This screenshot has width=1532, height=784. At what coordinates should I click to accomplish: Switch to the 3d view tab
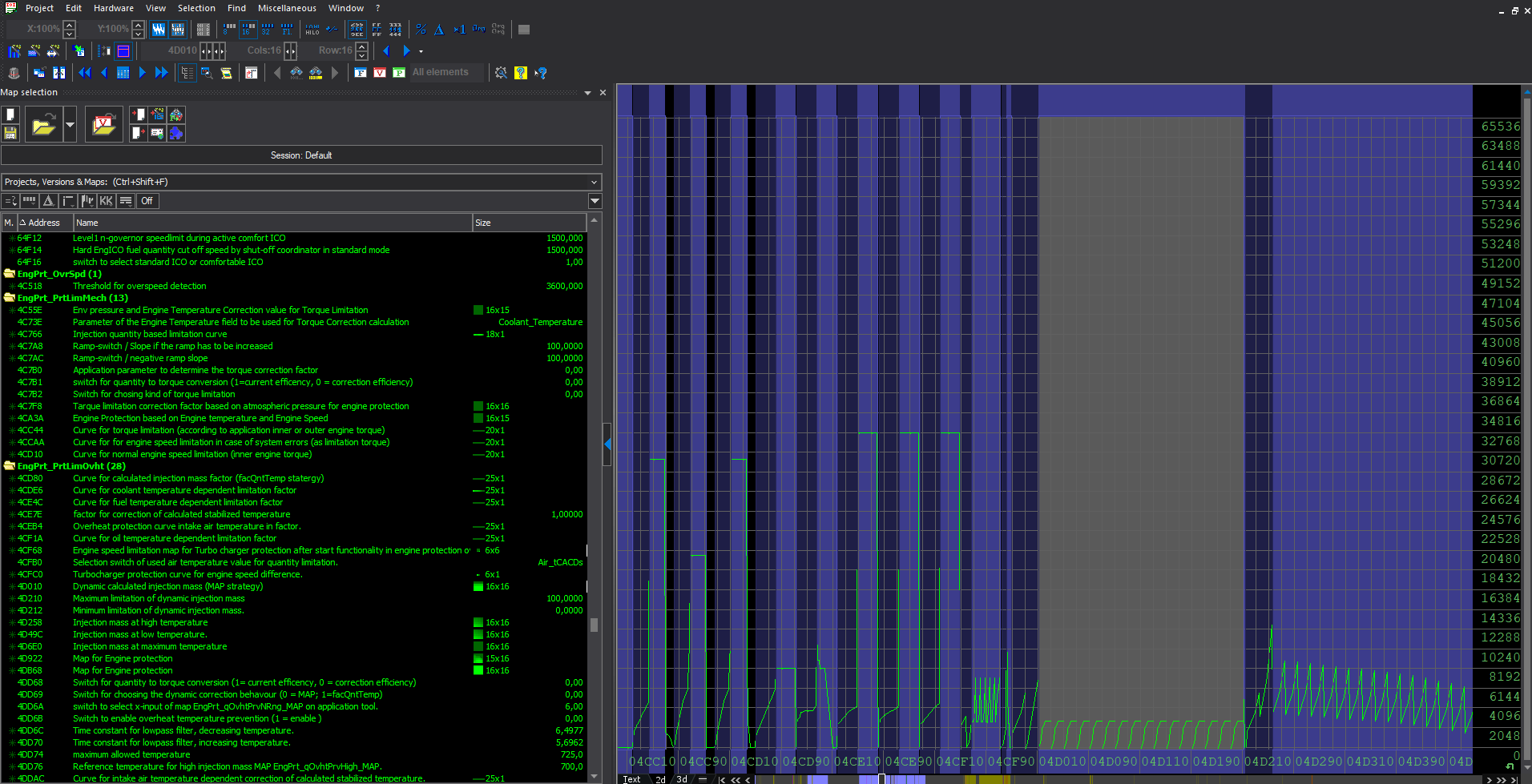pos(682,779)
